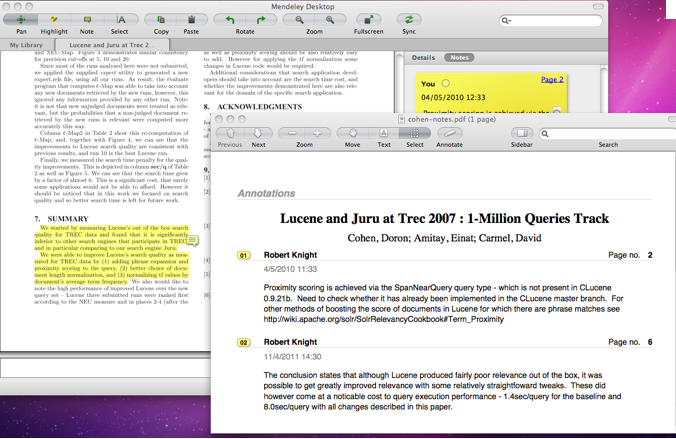Switch Preview to Move mode
676x439 pixels.
[x=353, y=133]
